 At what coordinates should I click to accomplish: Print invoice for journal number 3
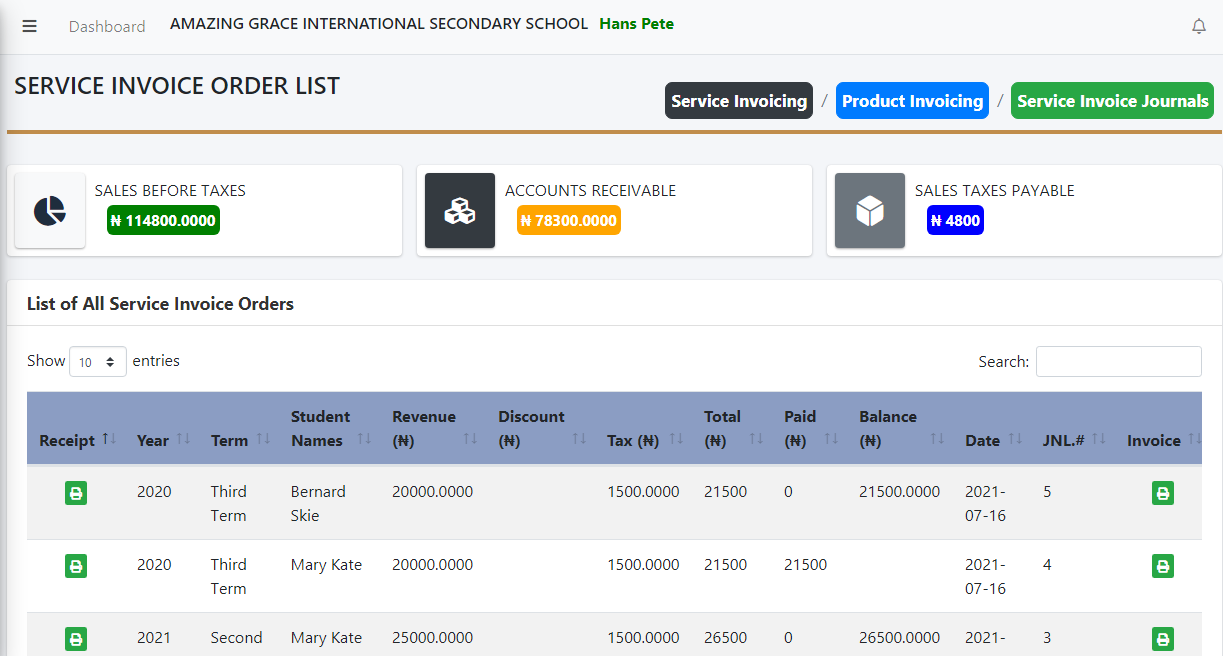coord(1162,639)
